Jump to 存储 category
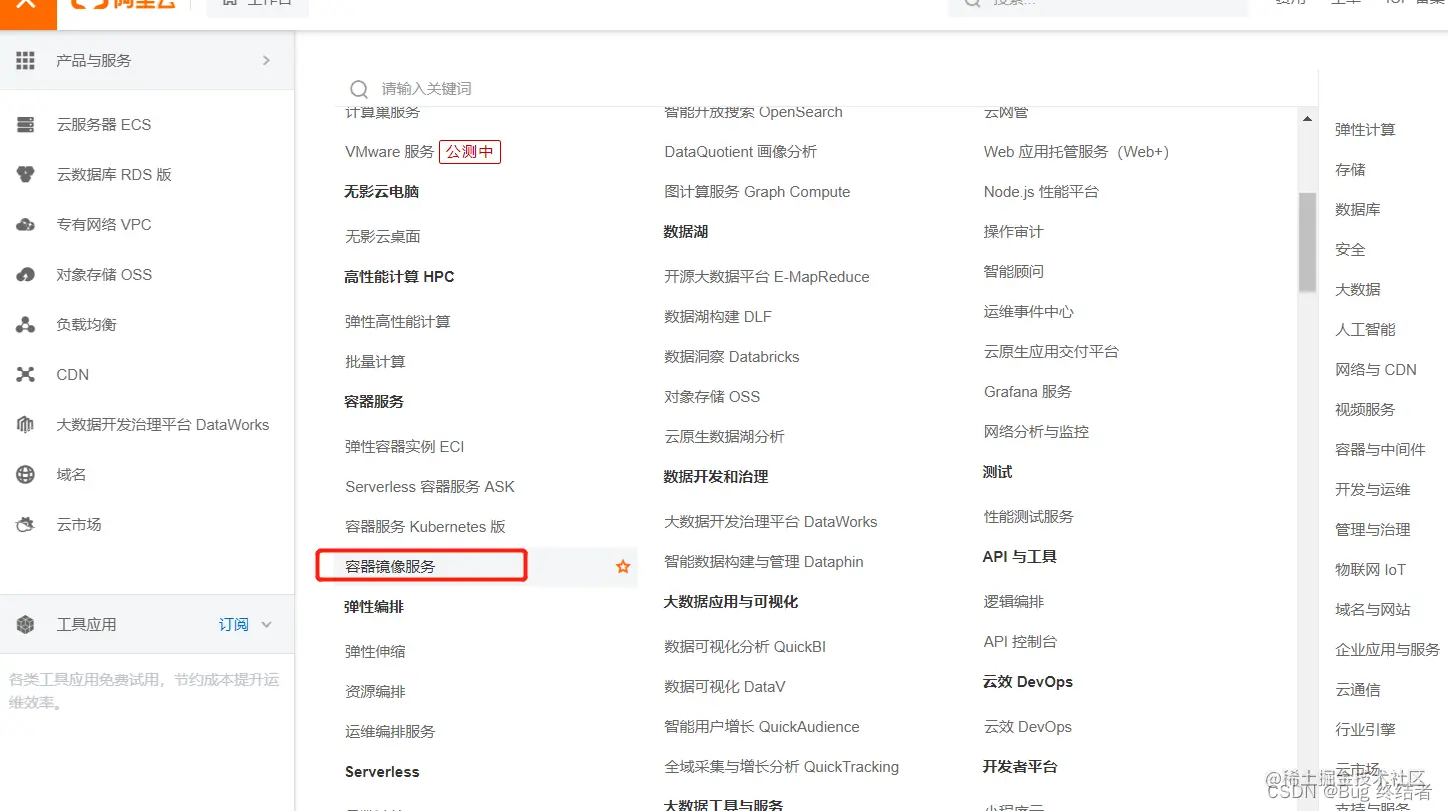 [1350, 170]
